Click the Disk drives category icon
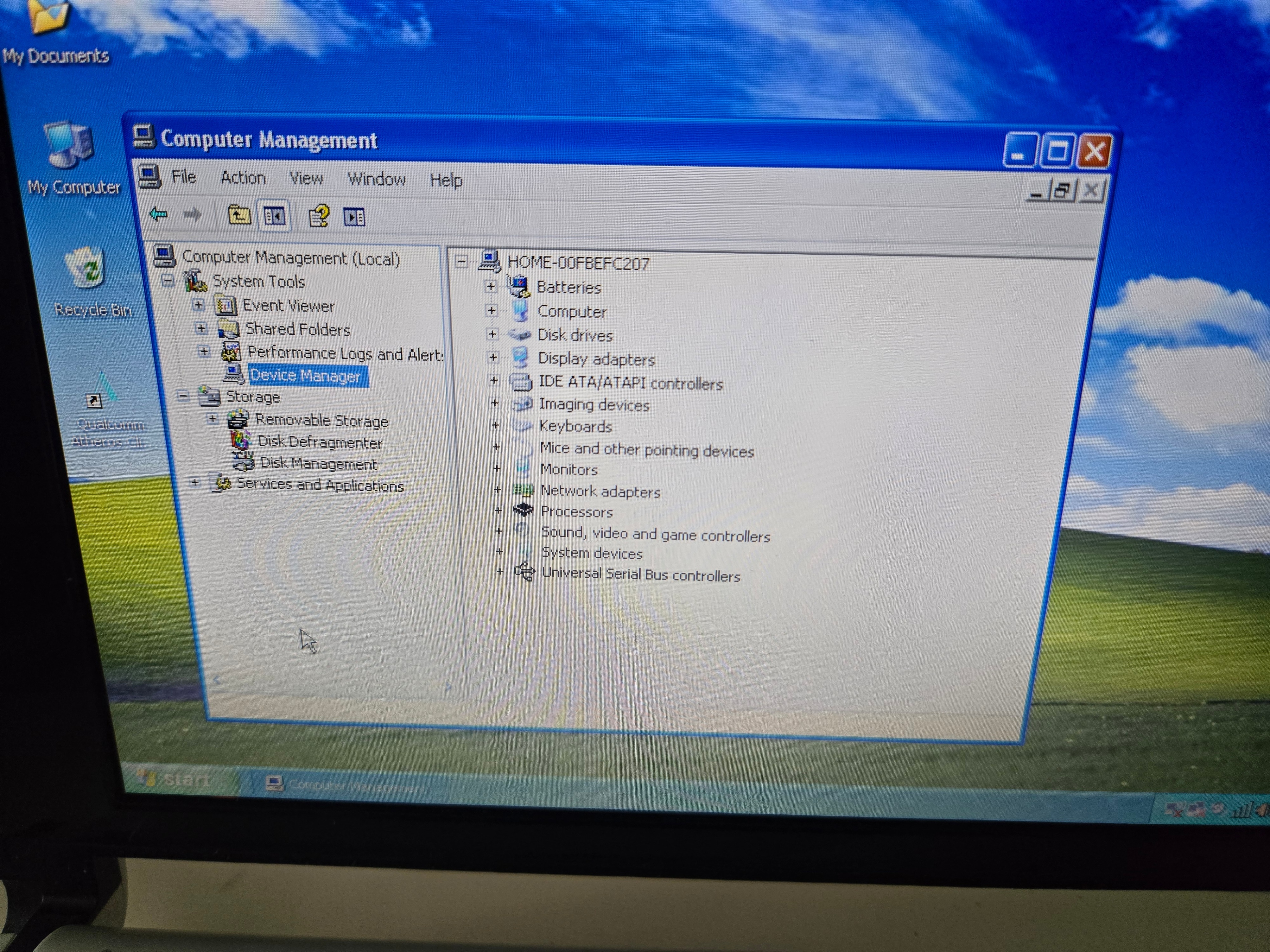The image size is (1270, 952). pyautogui.click(x=520, y=335)
